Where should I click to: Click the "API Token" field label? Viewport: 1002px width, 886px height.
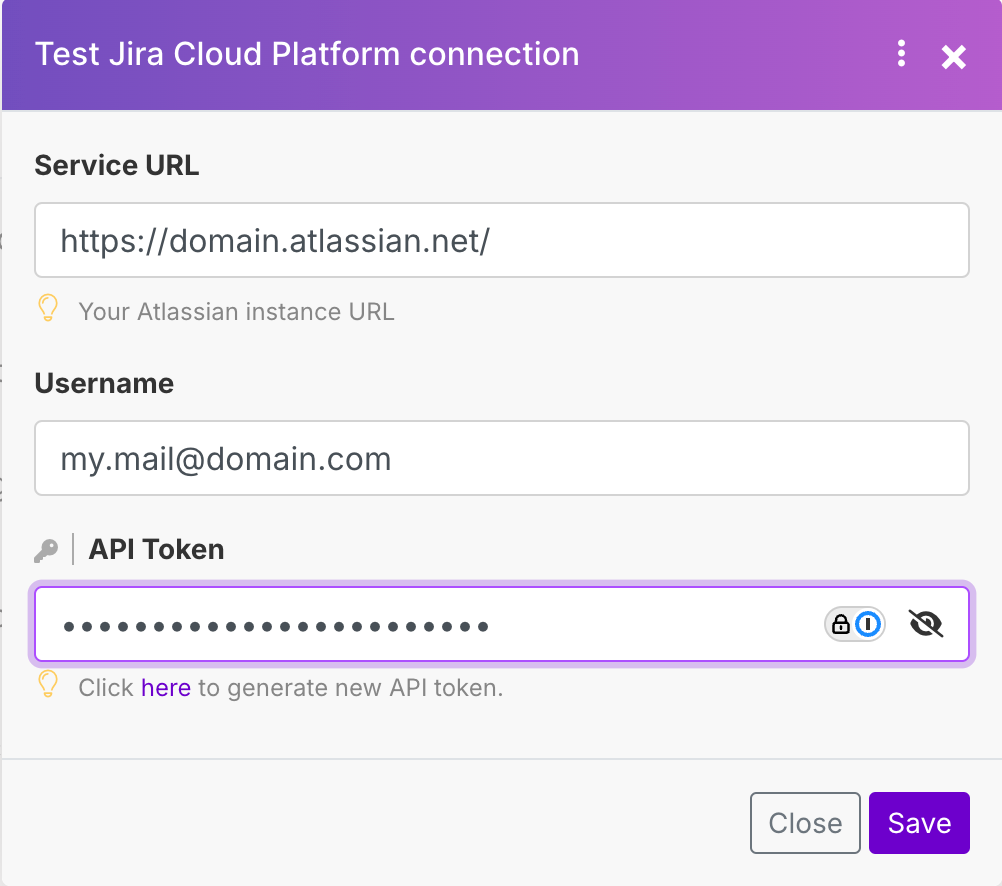156,549
